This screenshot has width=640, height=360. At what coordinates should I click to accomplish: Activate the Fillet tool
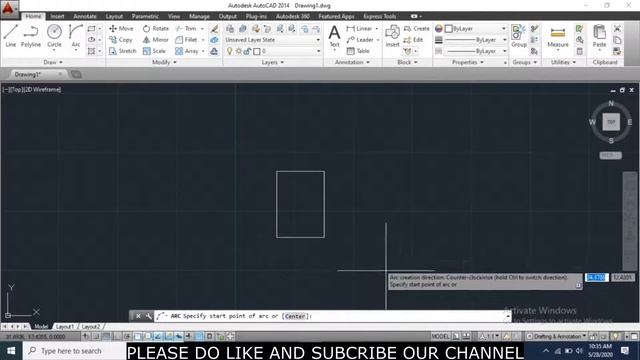[186, 40]
